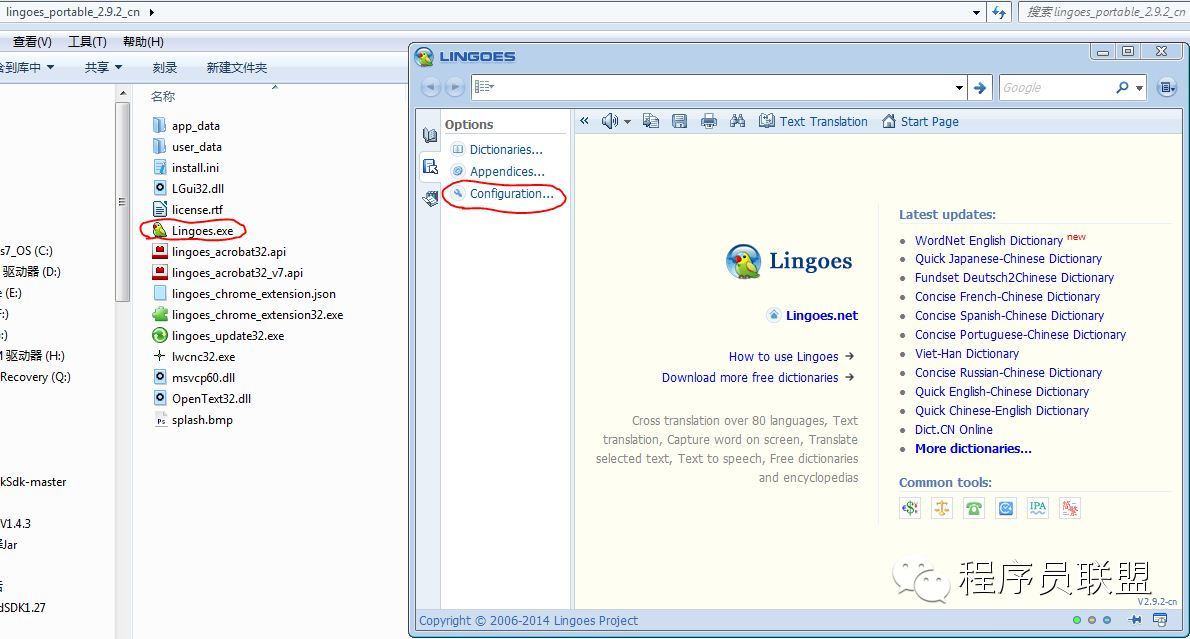The height and width of the screenshot is (639, 1190).
Task: Click the Explorer navigation pane scrollbar thumb
Action: pos(122,201)
